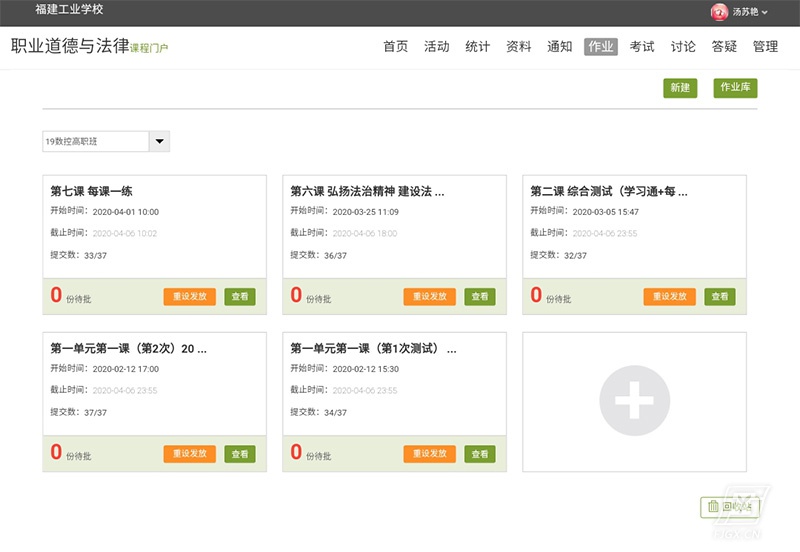Click the 新建 button to create assignment
This screenshot has height=552, width=800.
pos(680,88)
